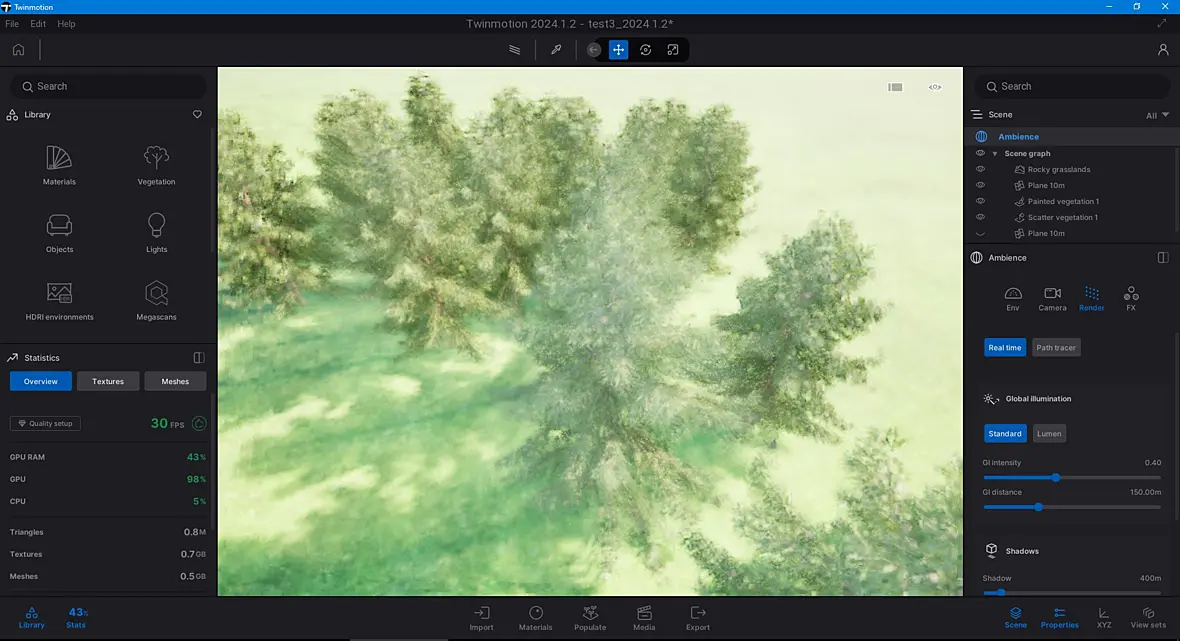The width and height of the screenshot is (1180, 641).
Task: Toggle visibility of Scatter vegetation 1
Action: [x=980, y=217]
